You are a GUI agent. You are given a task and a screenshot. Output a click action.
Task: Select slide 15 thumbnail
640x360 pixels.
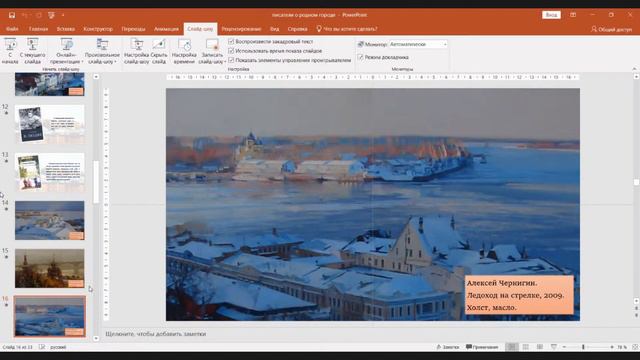[50, 268]
